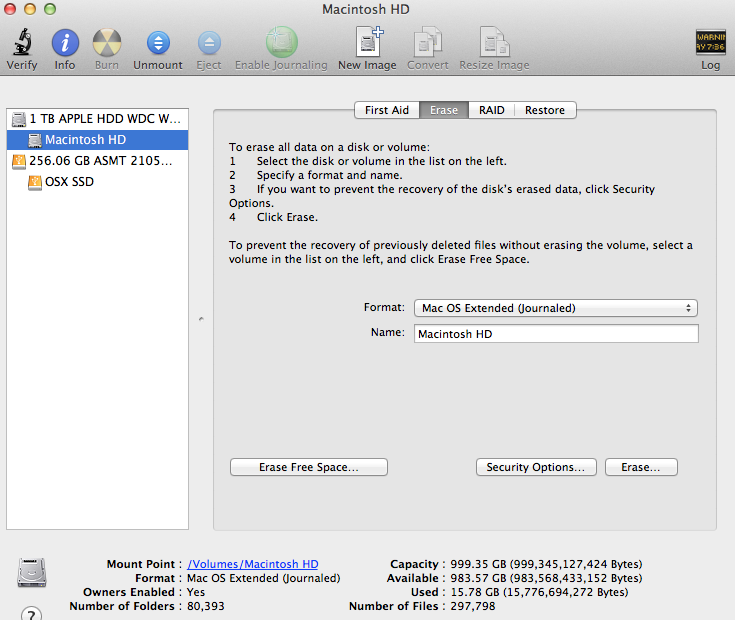Open the RAID tab

[492, 110]
